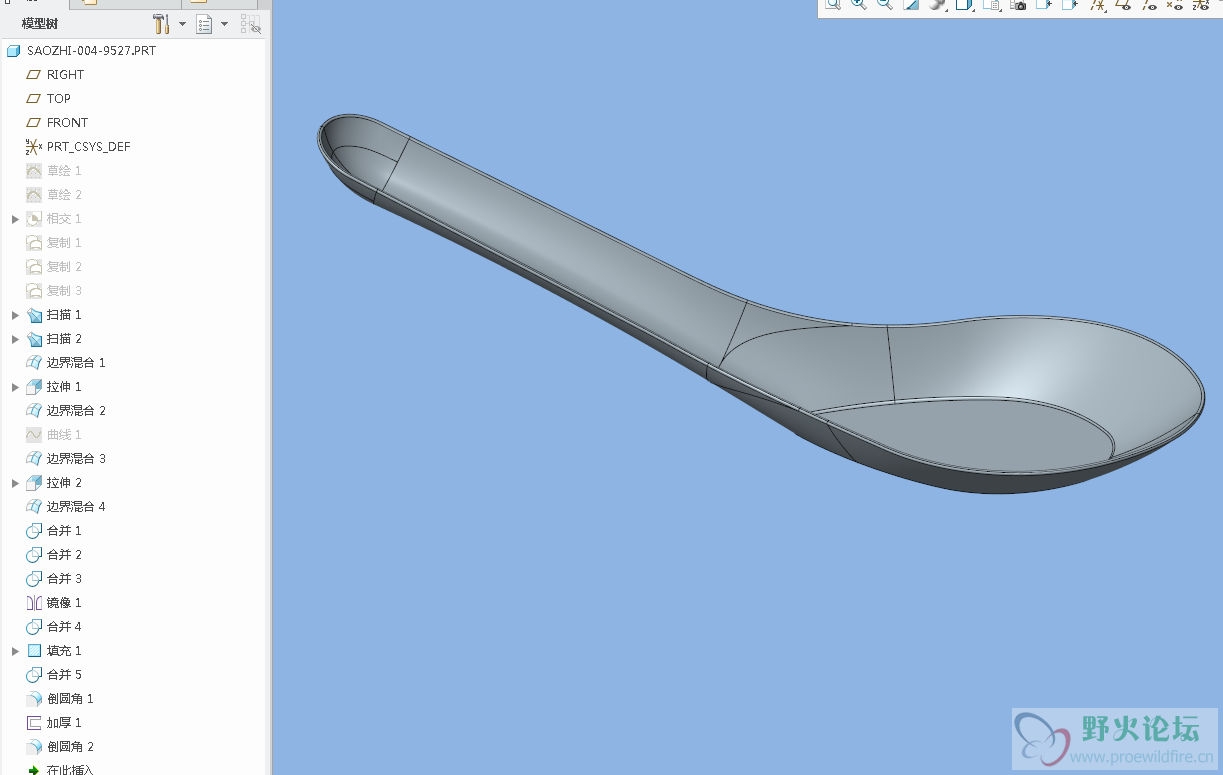Image resolution: width=1223 pixels, height=775 pixels.
Task: Select hidden curve 曲线 1
Action: [x=54, y=434]
